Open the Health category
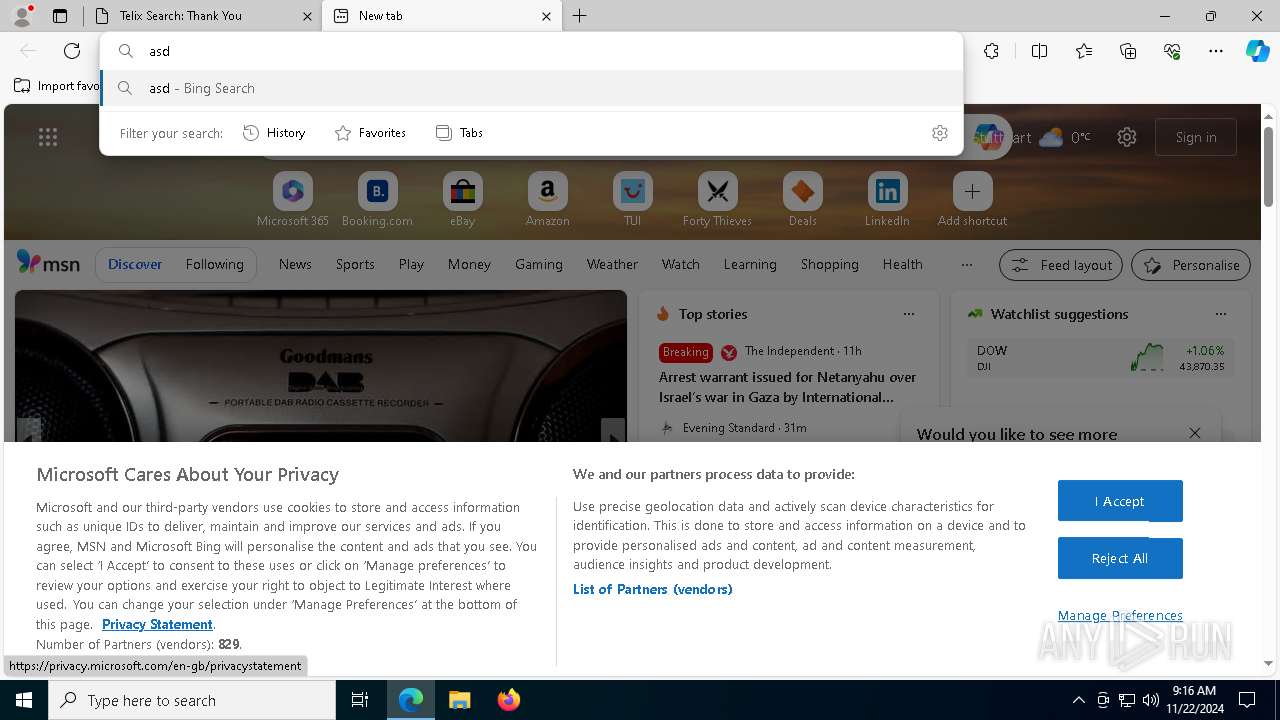The height and width of the screenshot is (720, 1280). (x=903, y=265)
